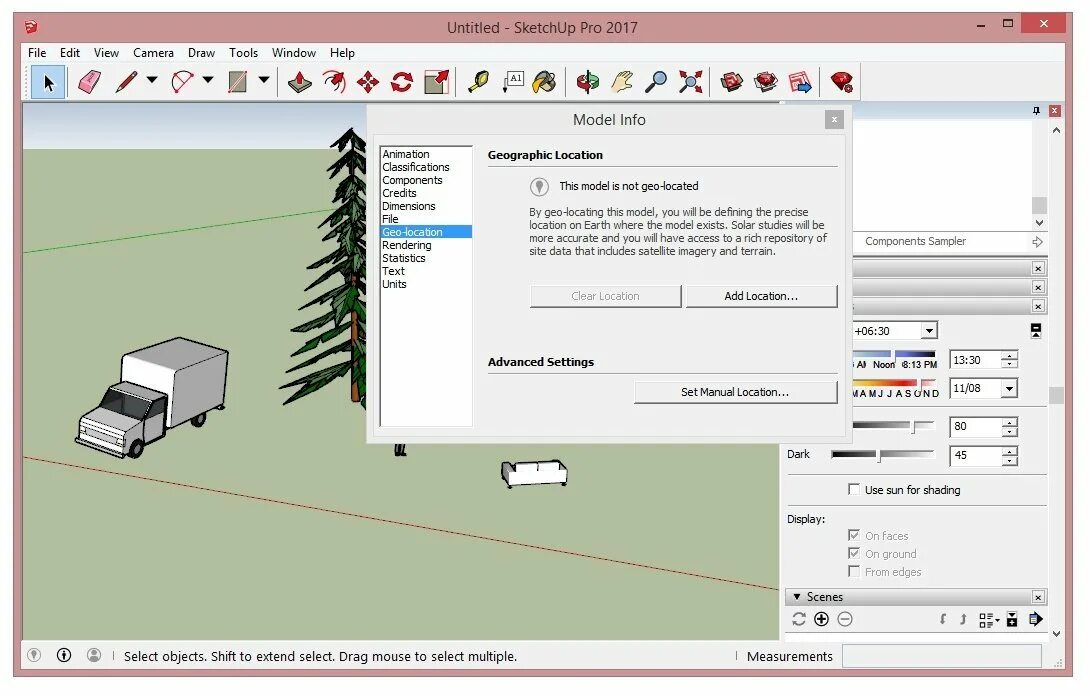Click the Zoom Extents tool
Viewport: 1090px width, 696px height.
tap(690, 83)
